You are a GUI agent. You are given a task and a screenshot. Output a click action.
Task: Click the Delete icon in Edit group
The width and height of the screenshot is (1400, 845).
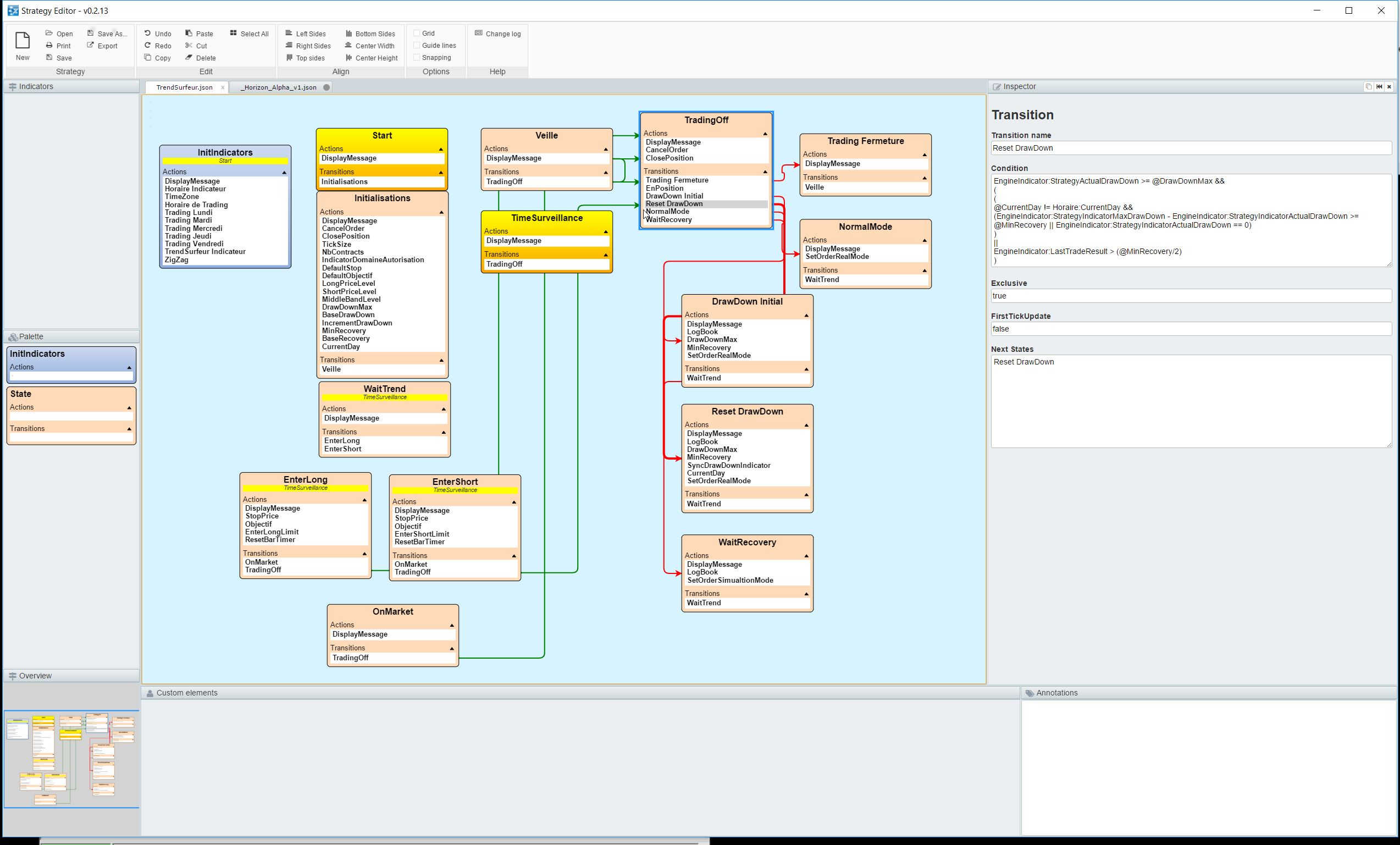click(189, 58)
